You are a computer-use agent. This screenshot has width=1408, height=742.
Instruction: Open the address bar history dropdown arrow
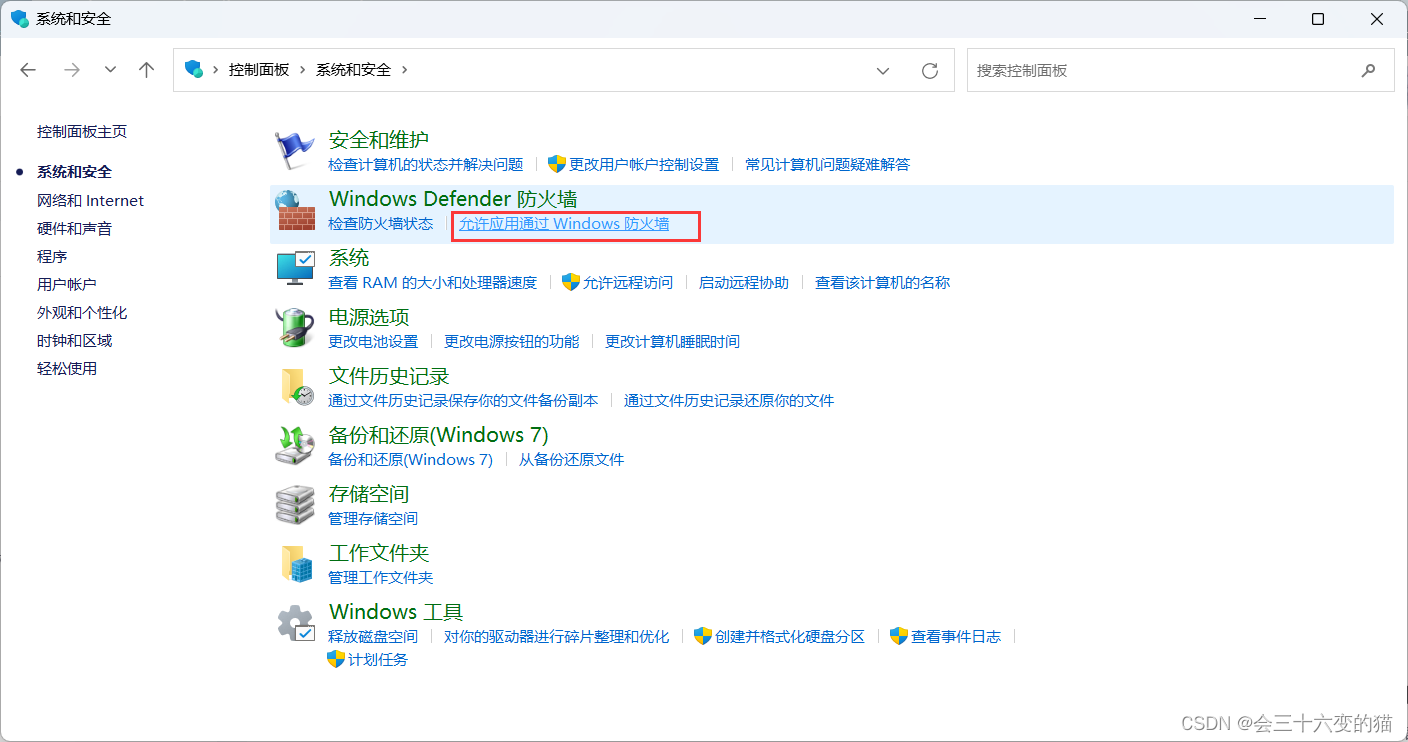click(x=883, y=70)
